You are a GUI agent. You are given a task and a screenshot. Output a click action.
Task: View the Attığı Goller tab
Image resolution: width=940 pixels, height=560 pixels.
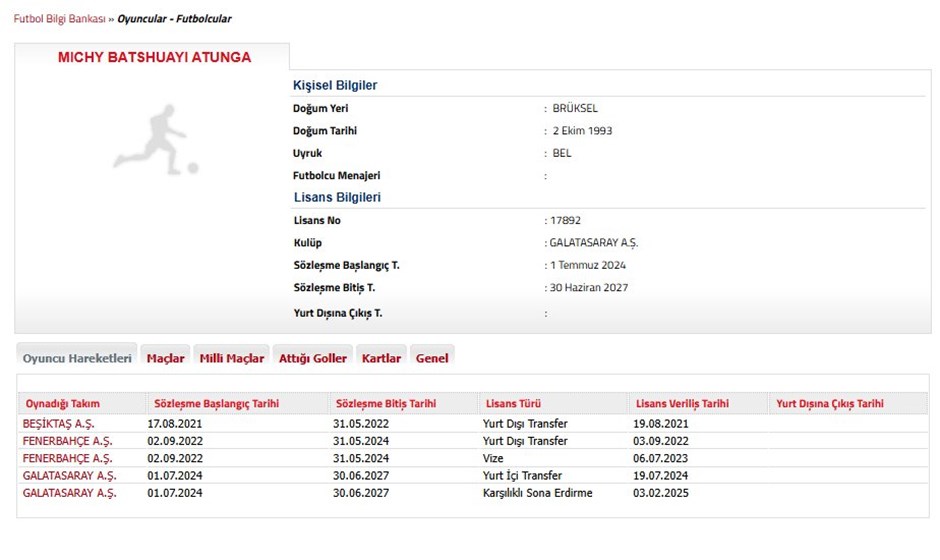[313, 358]
